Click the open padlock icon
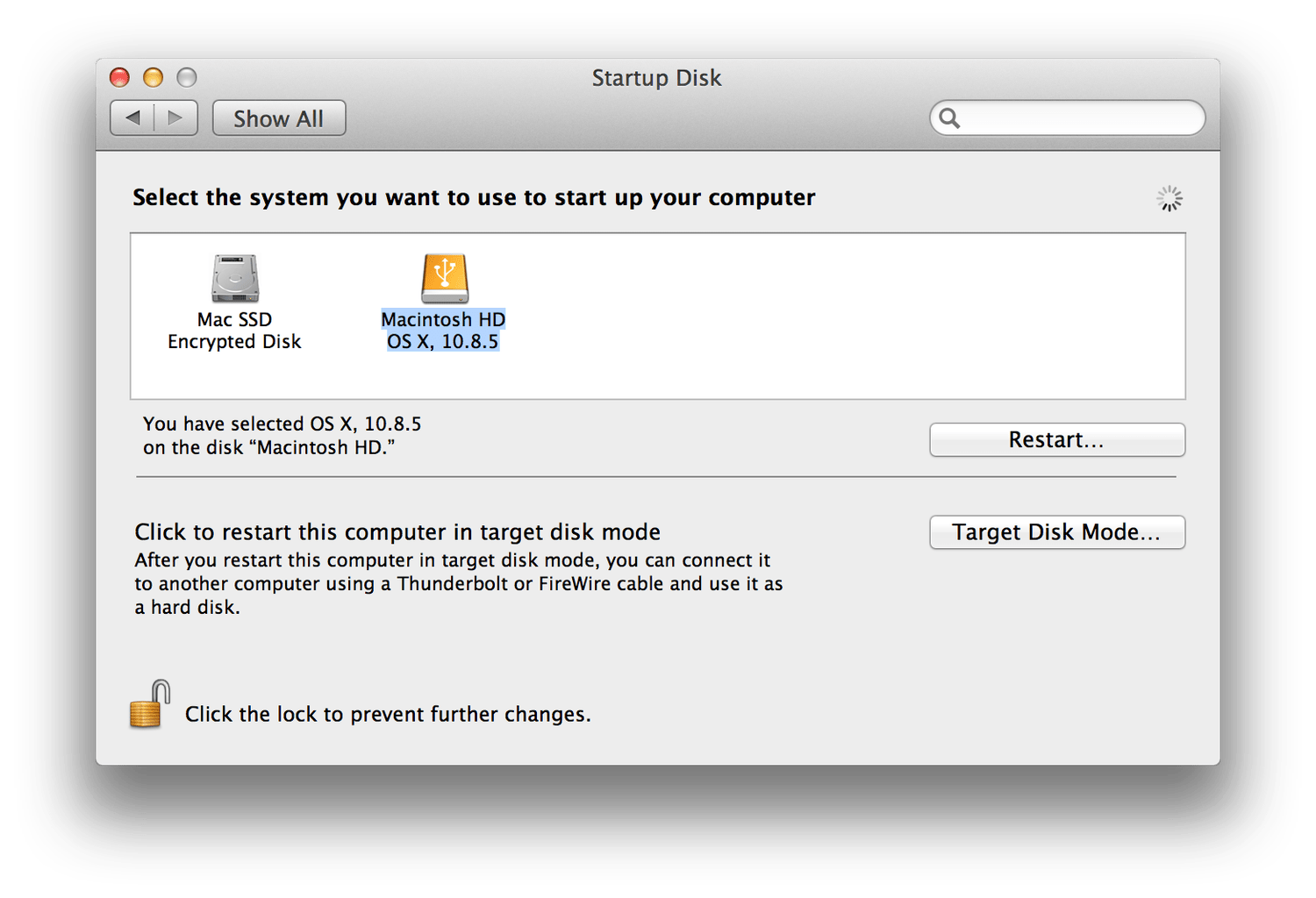Image resolution: width=1316 pixels, height=898 pixels. pyautogui.click(x=149, y=705)
